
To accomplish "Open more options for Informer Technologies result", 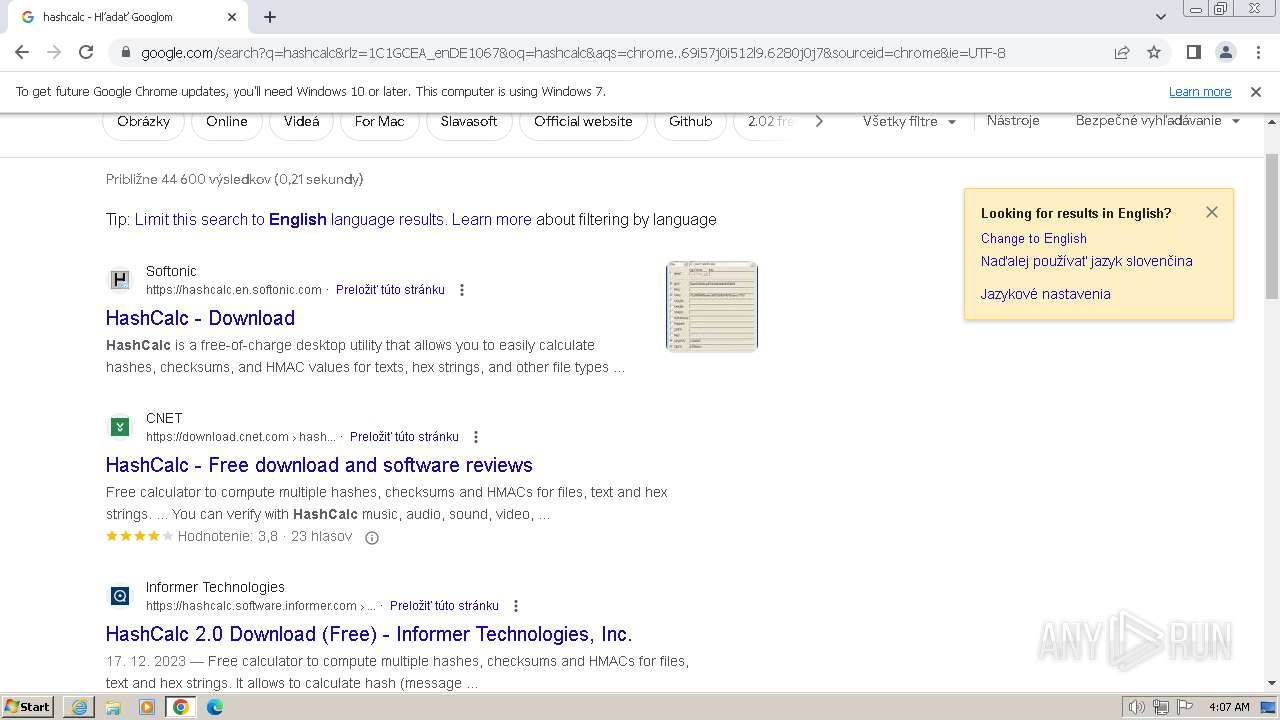I will coord(516,606).
